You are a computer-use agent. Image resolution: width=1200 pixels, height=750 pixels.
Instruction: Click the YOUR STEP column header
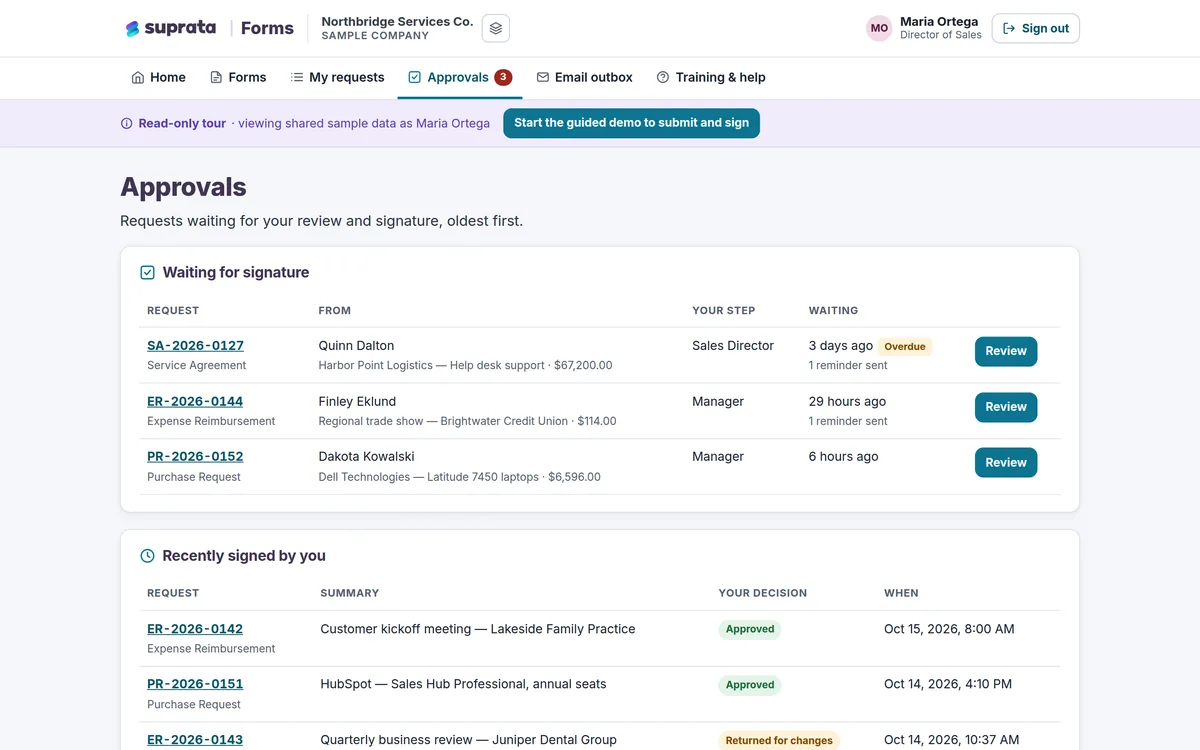(x=723, y=310)
